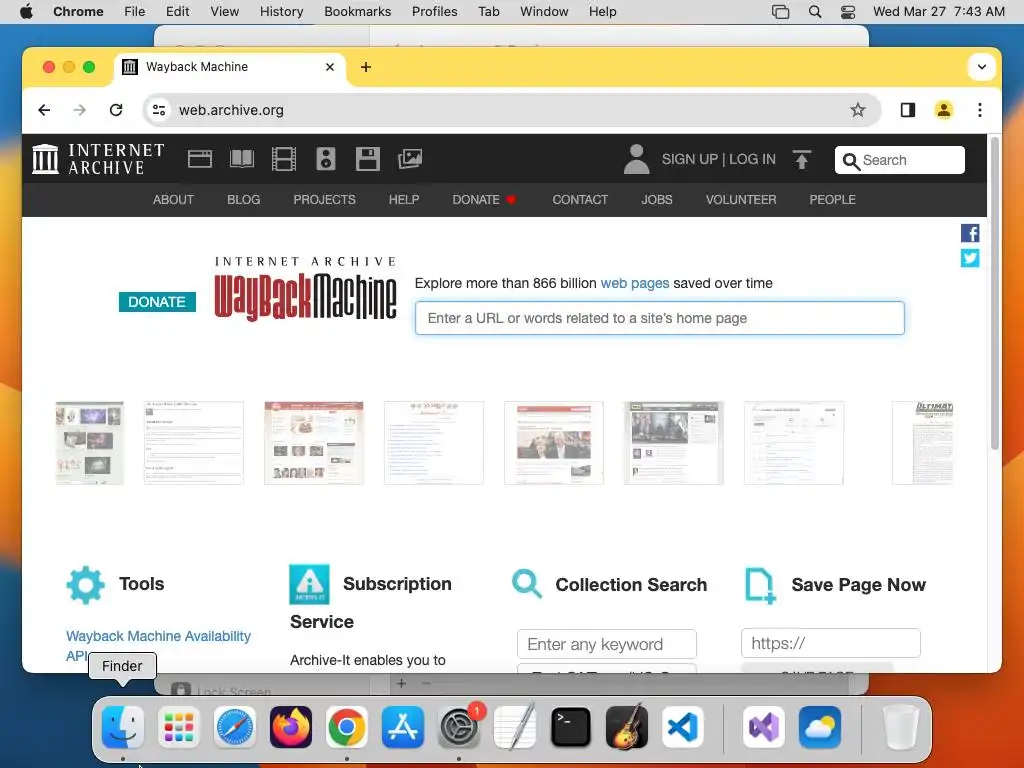Open Chrome side panel icon
Viewport: 1024px width, 768px height.
(x=908, y=110)
